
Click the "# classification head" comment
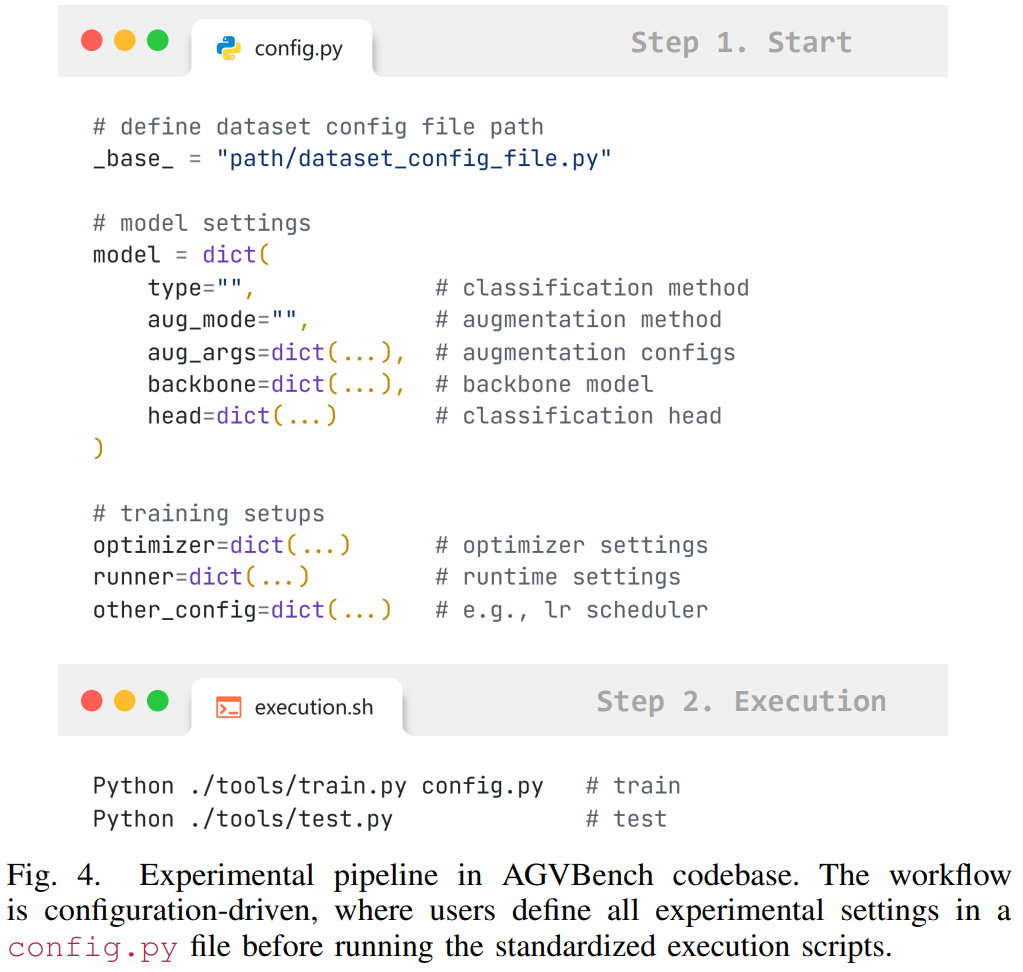coord(579,416)
